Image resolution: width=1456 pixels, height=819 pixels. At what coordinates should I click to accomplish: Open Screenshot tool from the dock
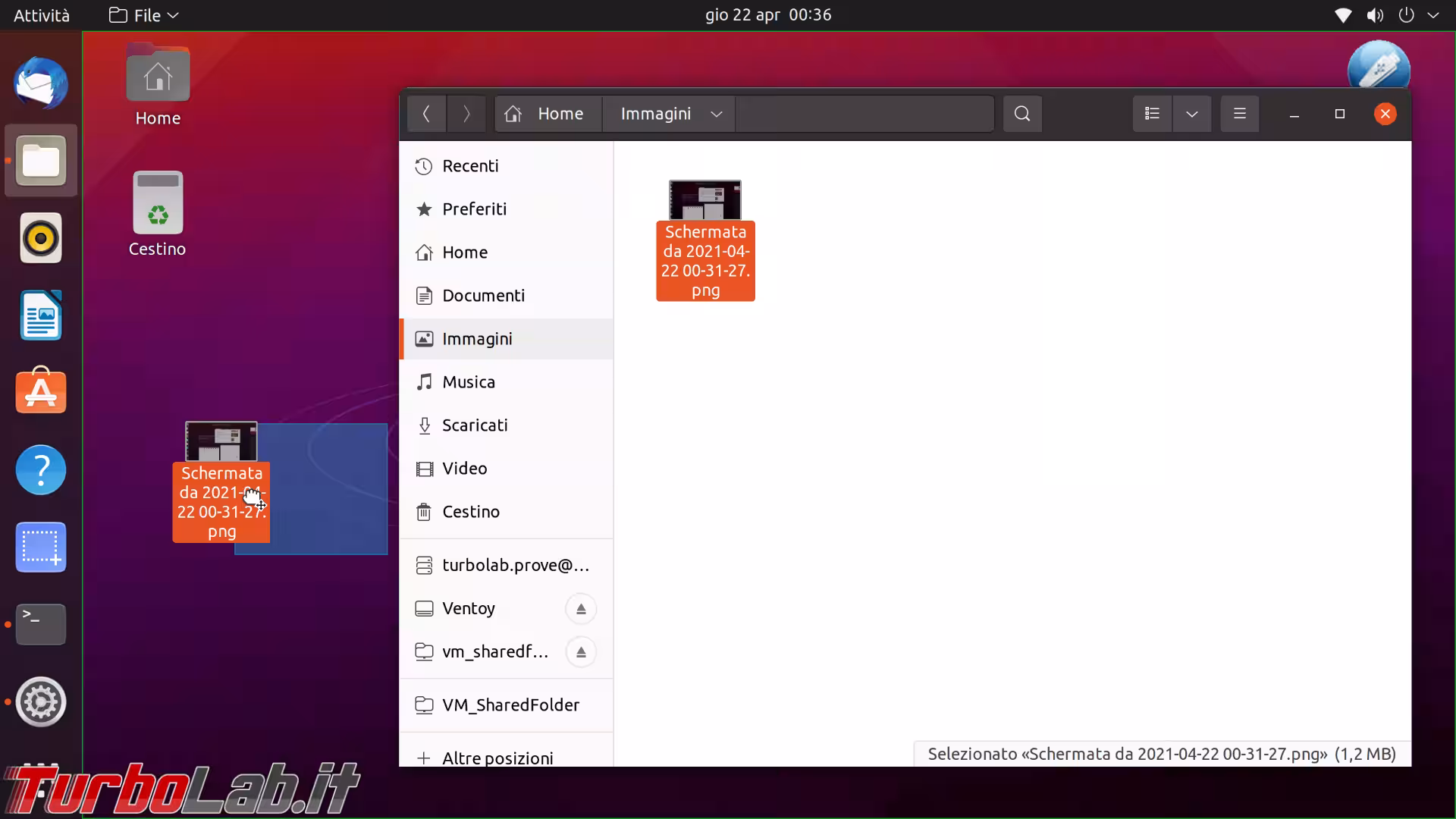coord(41,548)
